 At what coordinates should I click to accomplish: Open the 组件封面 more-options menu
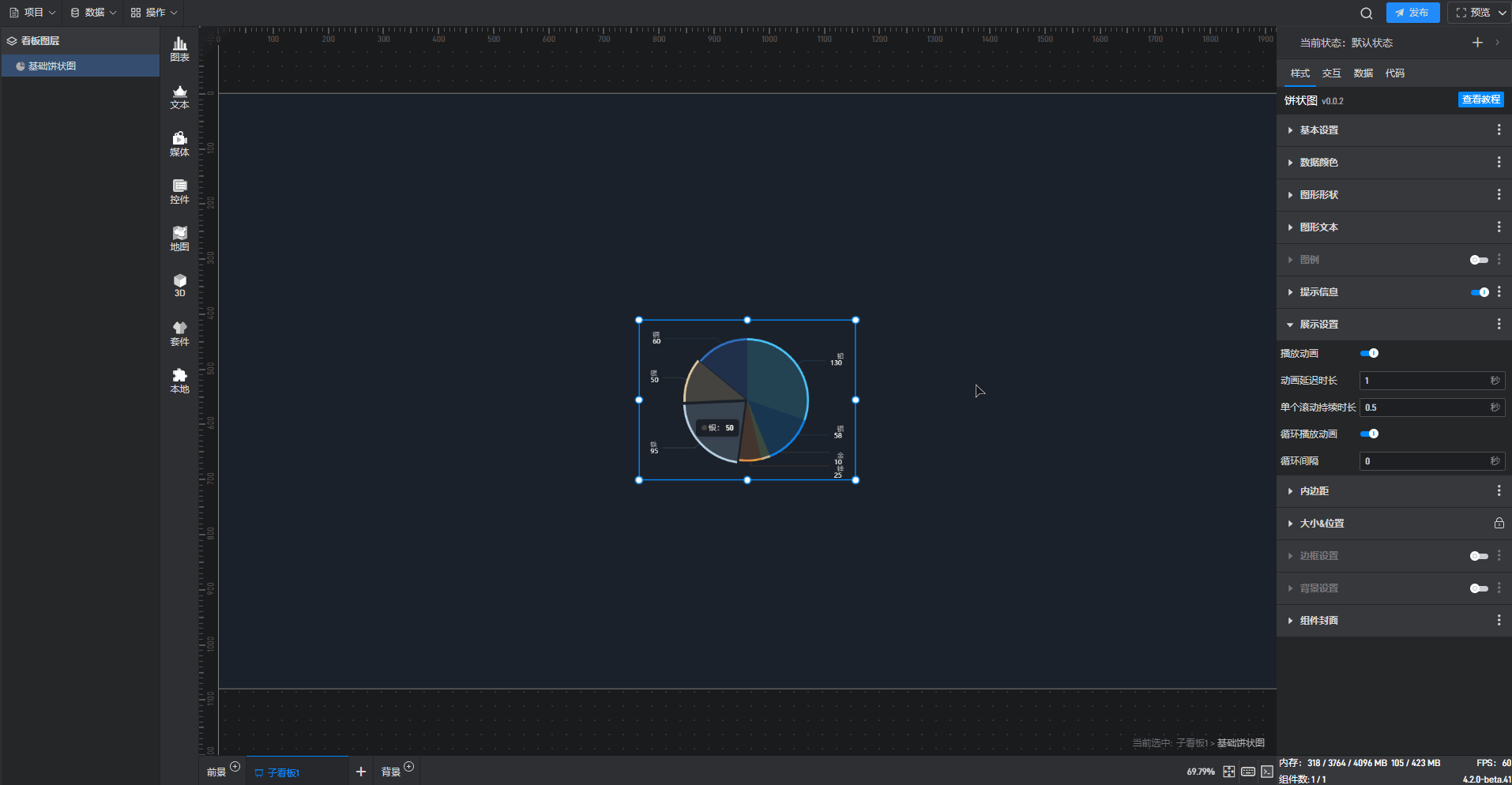pyautogui.click(x=1499, y=621)
